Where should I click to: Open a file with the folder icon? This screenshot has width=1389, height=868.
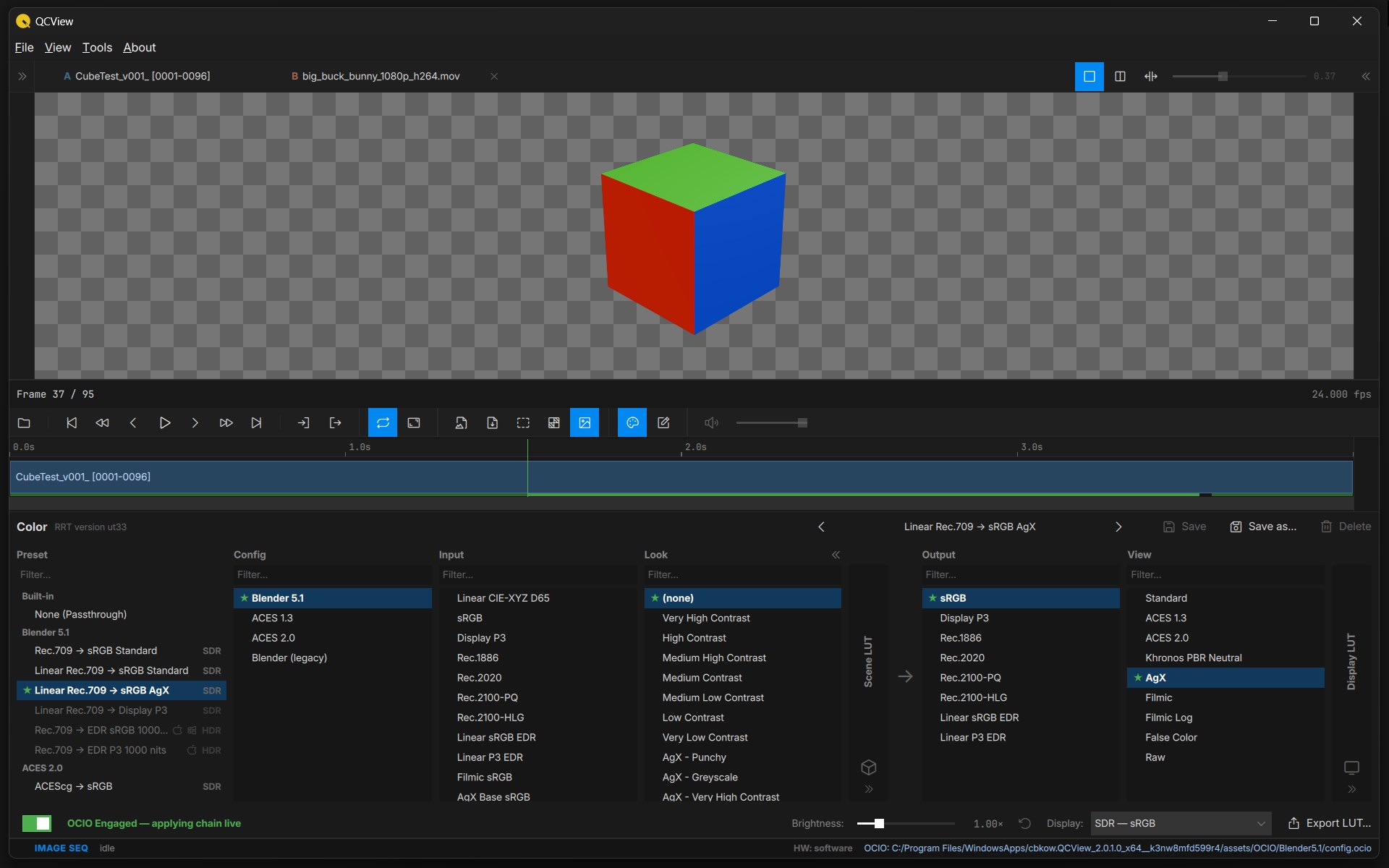tap(24, 423)
